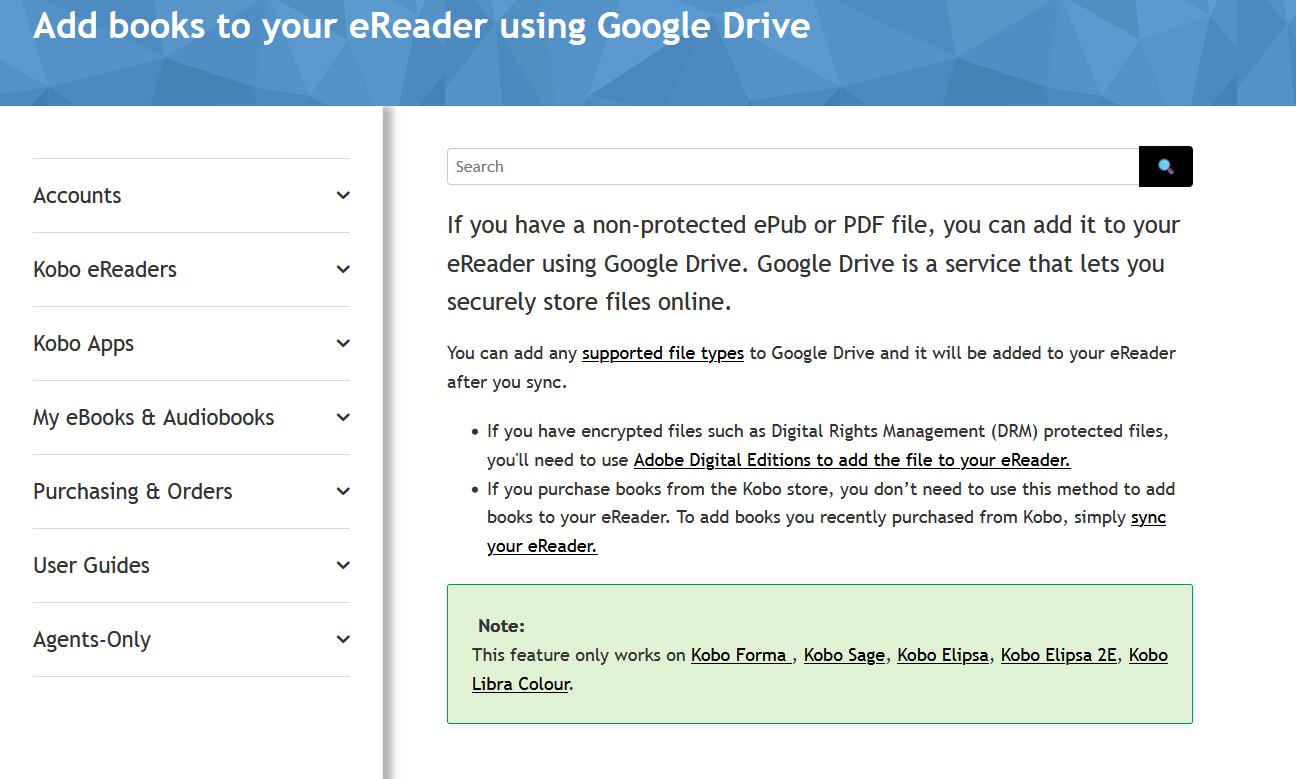Click into the Search text field
The height and width of the screenshot is (779, 1296).
792,167
